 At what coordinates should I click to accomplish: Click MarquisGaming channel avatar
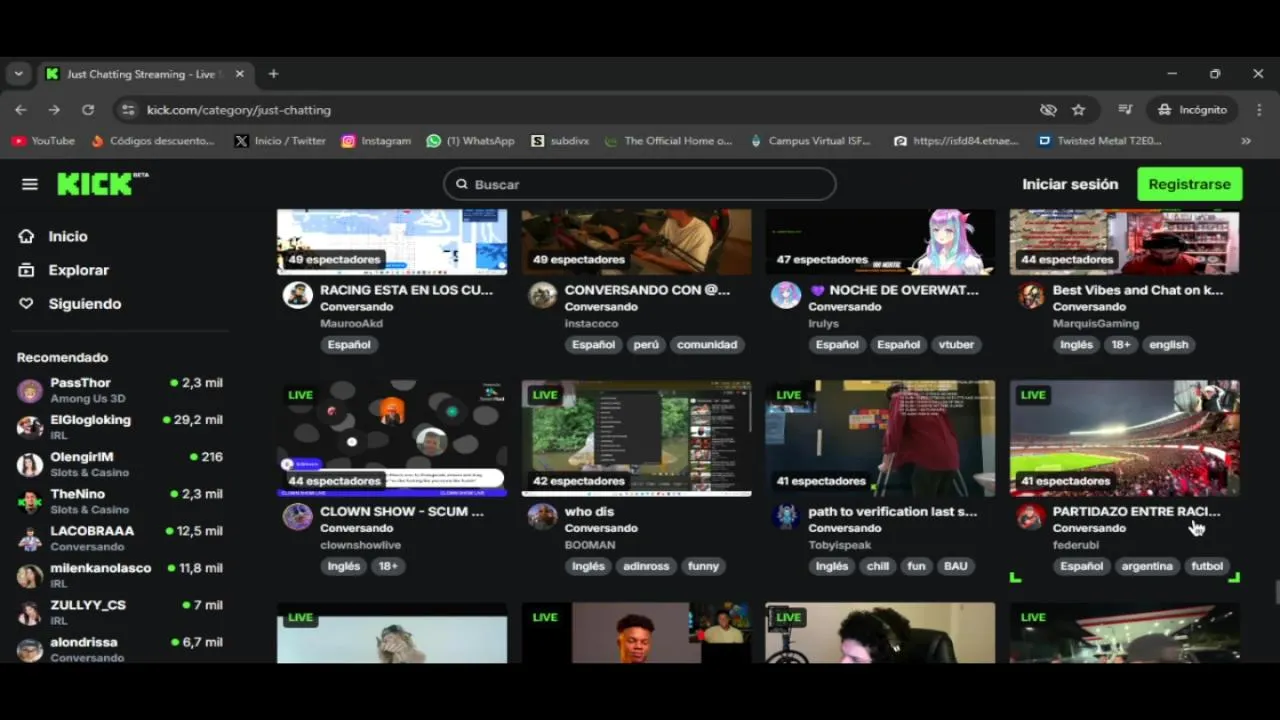point(1031,295)
